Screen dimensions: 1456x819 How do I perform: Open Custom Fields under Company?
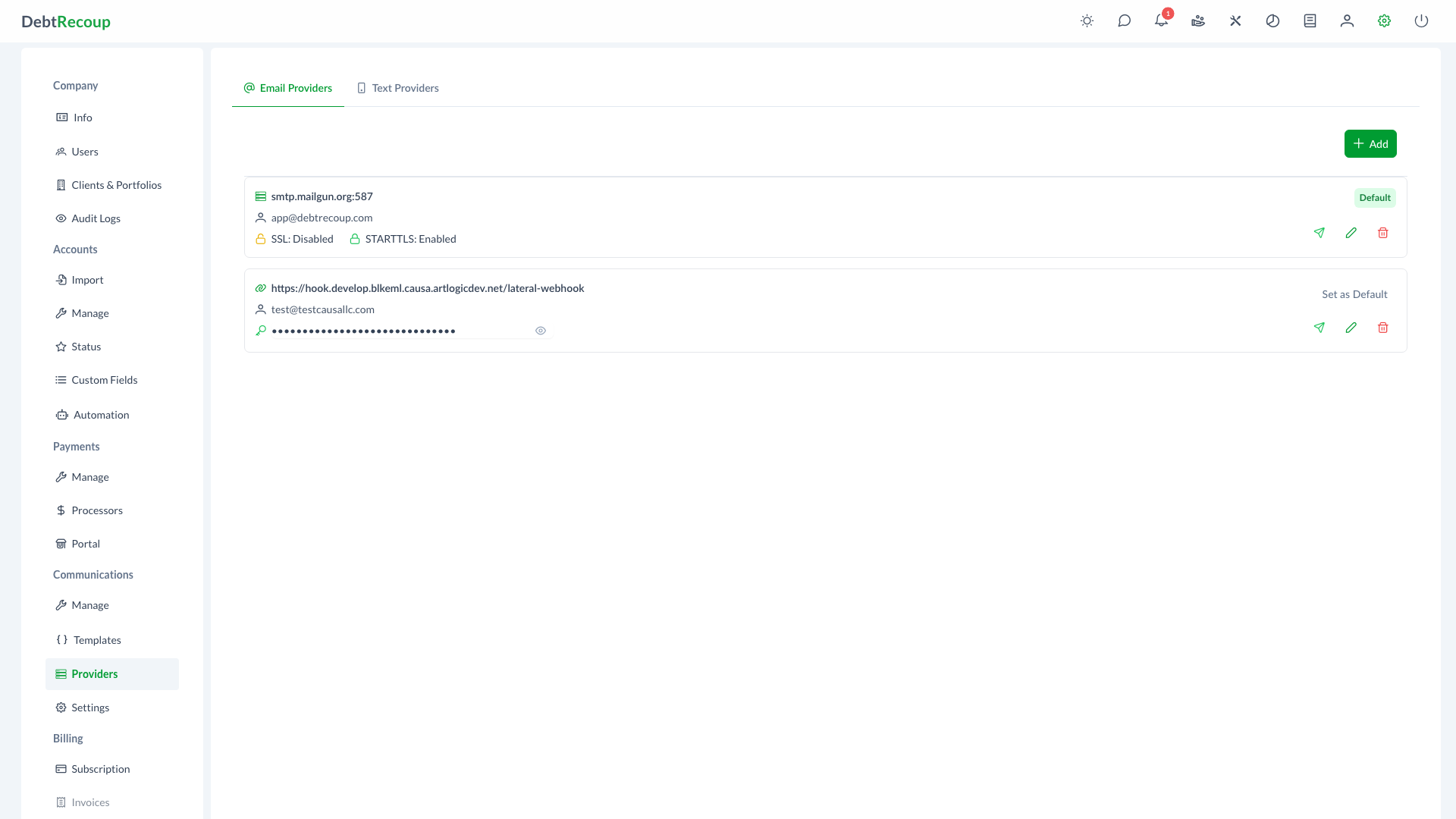pos(104,380)
